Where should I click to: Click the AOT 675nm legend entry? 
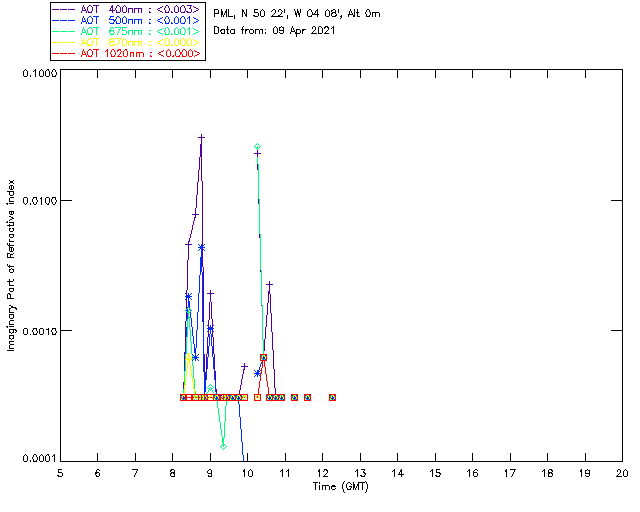[127, 31]
